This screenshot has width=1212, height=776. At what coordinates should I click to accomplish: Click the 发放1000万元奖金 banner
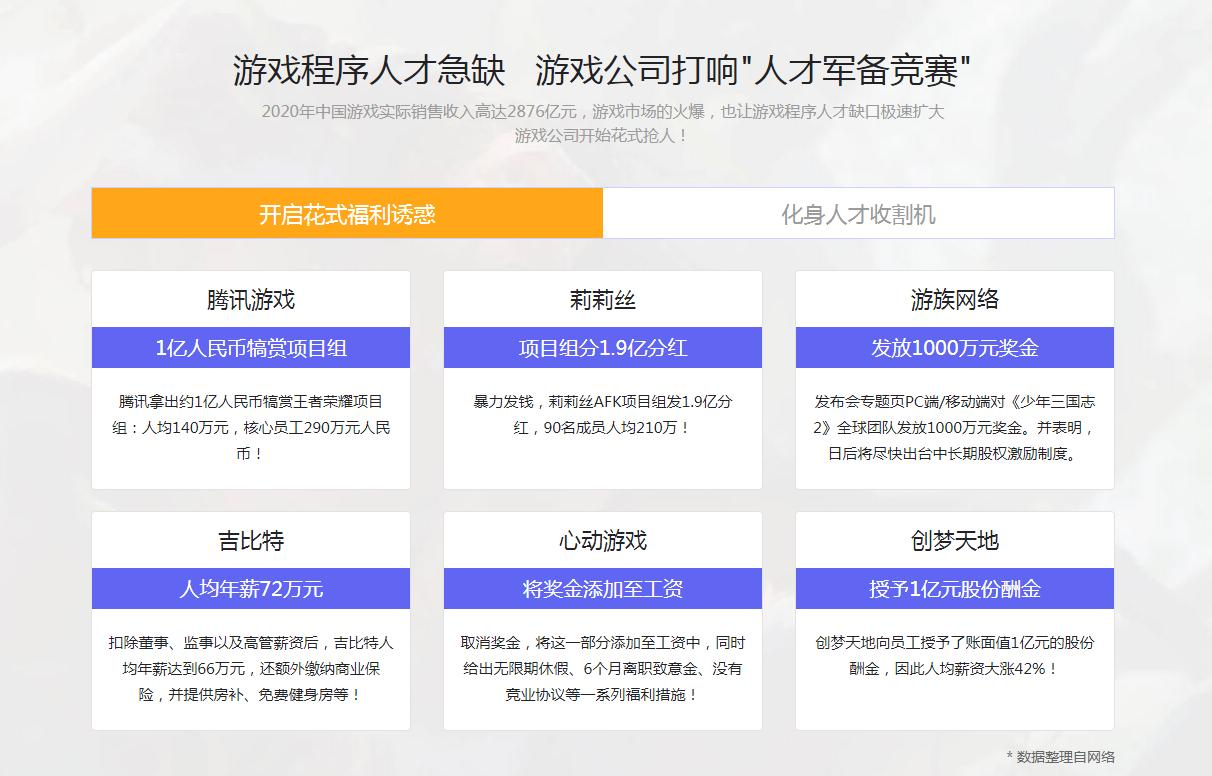pyautogui.click(x=954, y=348)
